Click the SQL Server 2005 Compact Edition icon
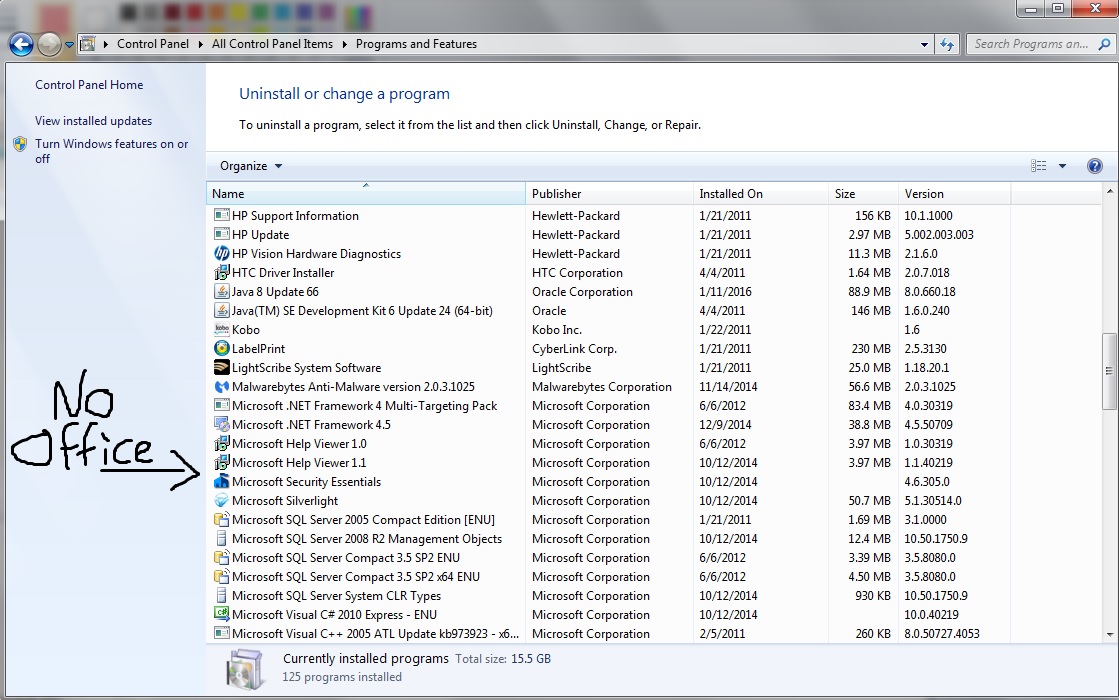Screen dimensions: 1119x700 221,519
